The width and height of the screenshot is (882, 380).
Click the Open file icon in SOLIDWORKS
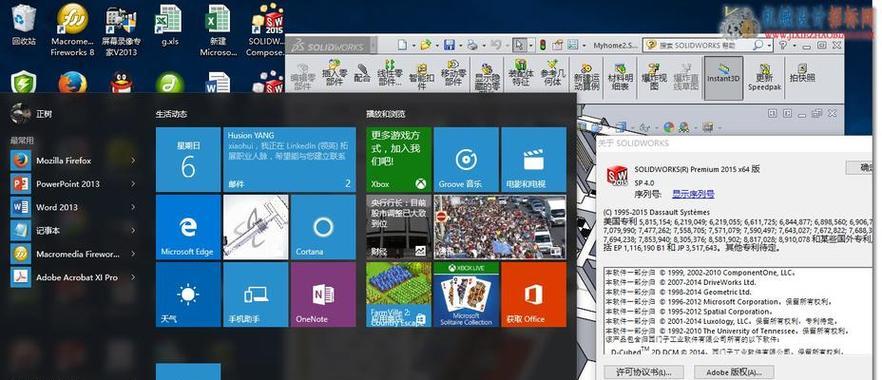tap(425, 45)
